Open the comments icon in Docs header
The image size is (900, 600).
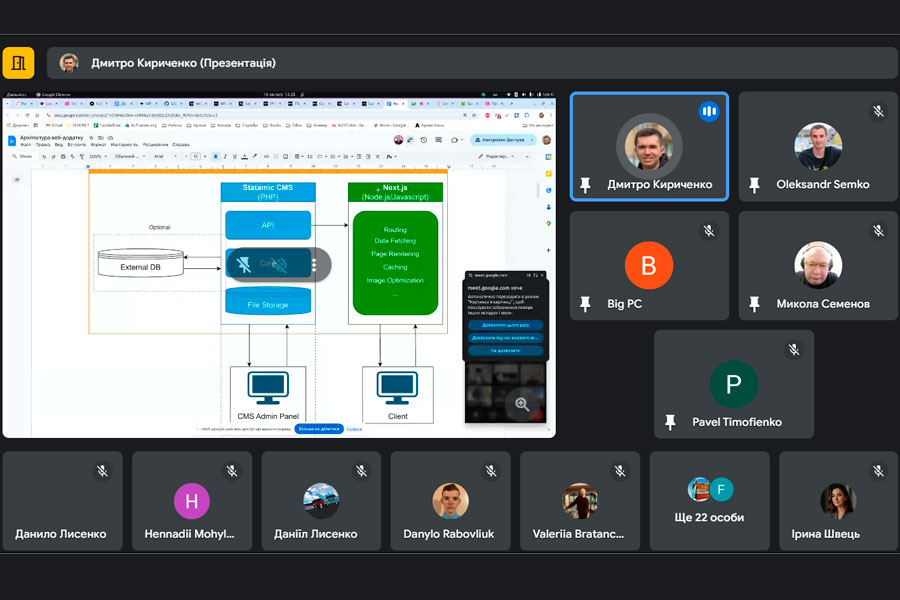(439, 140)
